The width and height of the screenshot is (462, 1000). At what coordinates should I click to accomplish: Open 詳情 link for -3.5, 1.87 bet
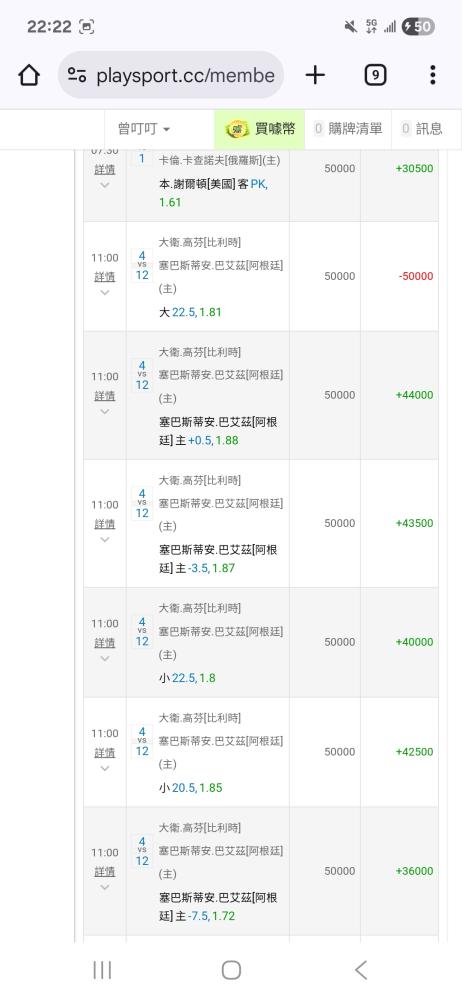(x=105, y=524)
